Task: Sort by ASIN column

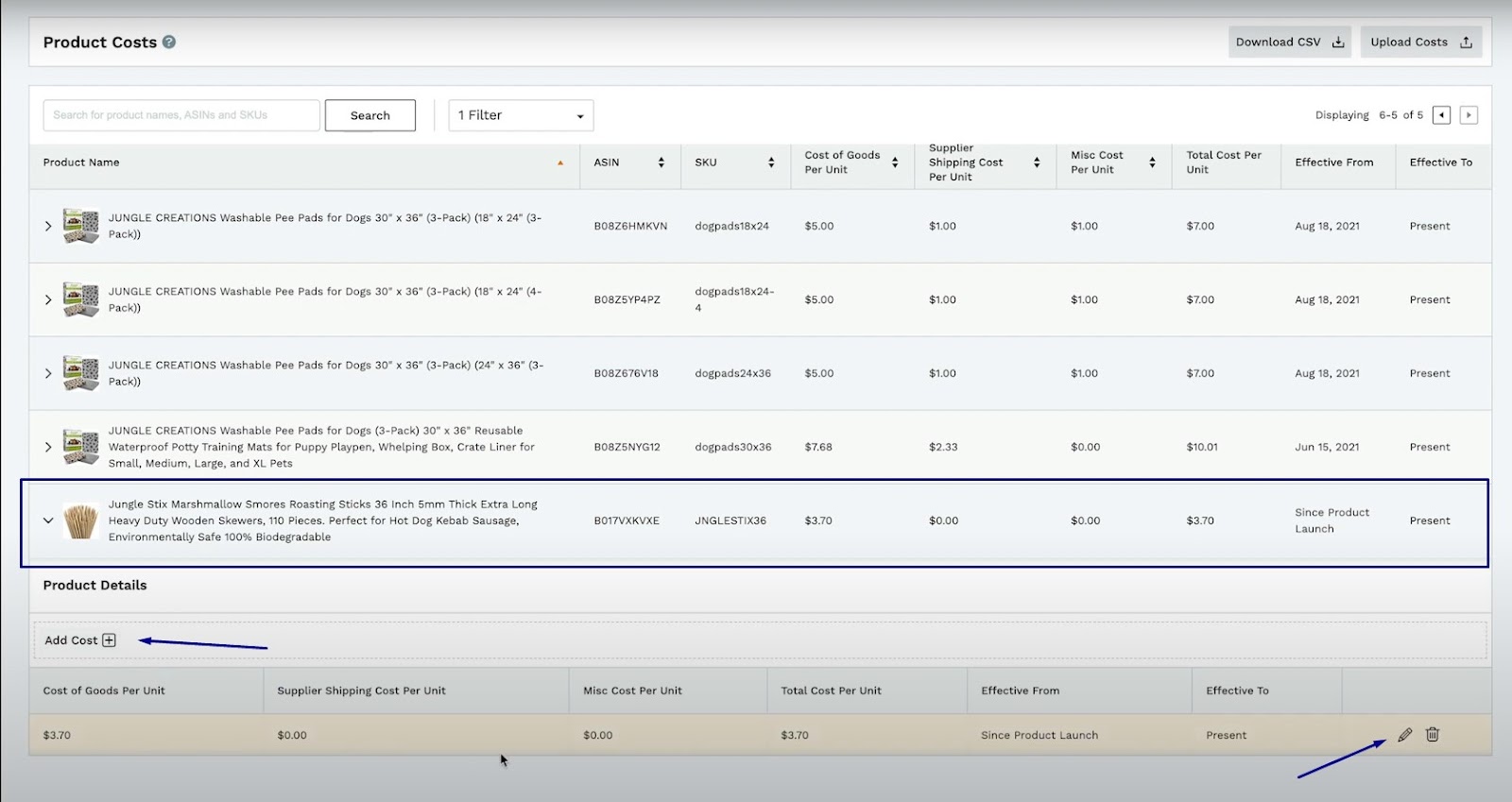Action: pos(661,162)
